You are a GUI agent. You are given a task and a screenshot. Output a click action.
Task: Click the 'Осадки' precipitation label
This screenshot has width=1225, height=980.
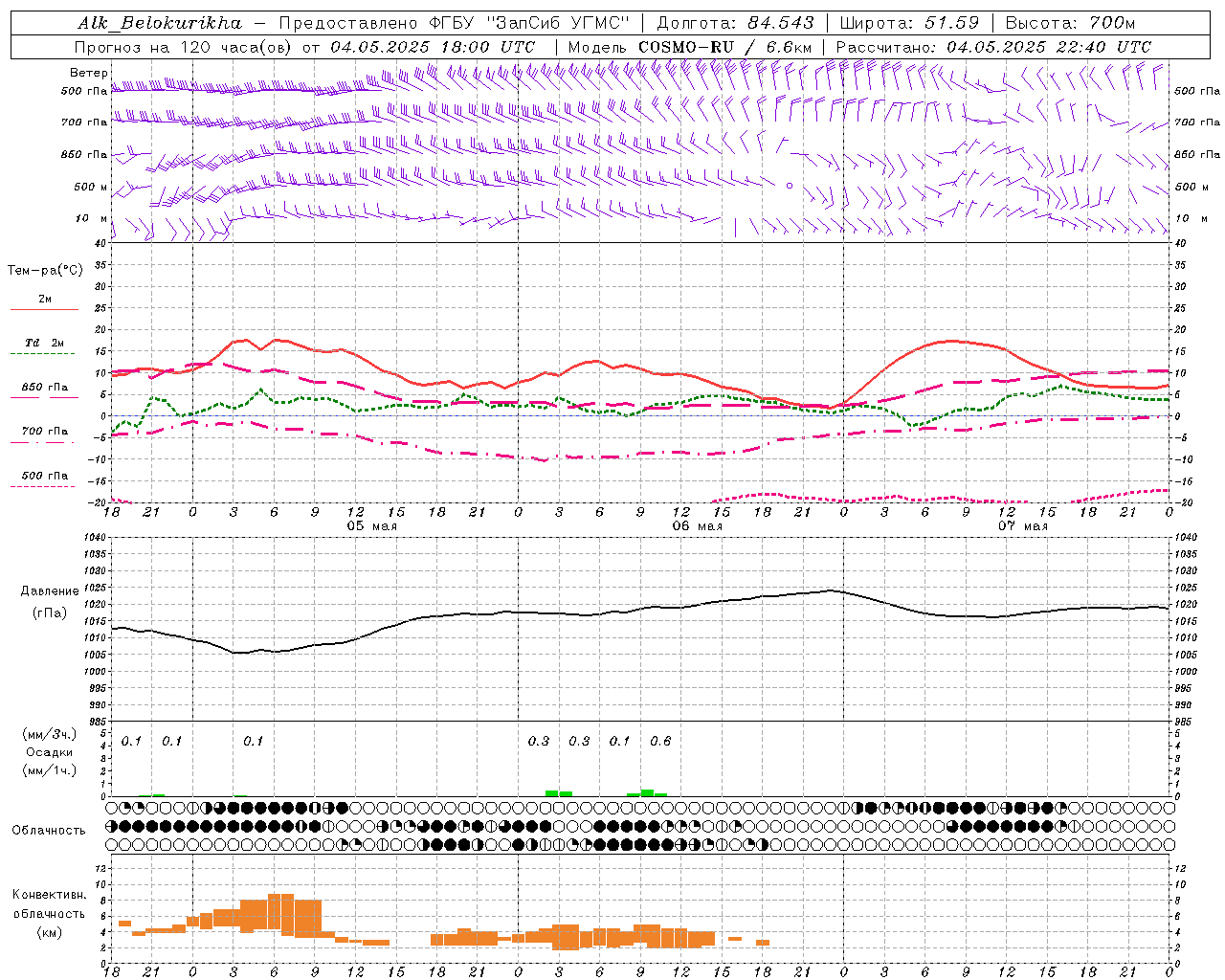tap(49, 752)
